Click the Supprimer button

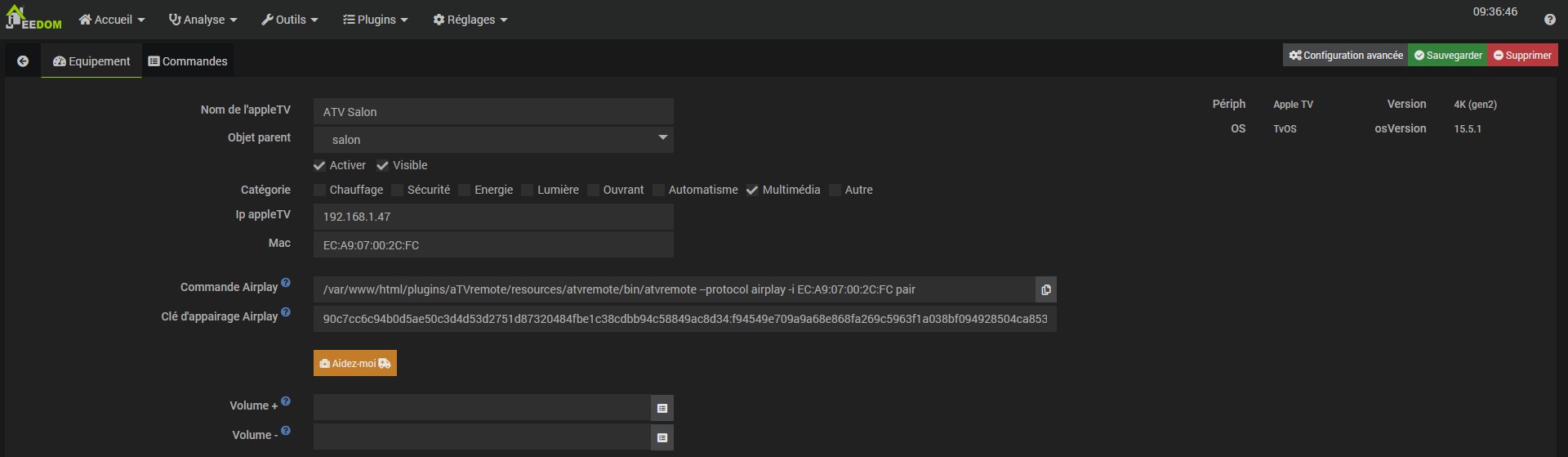point(1522,56)
